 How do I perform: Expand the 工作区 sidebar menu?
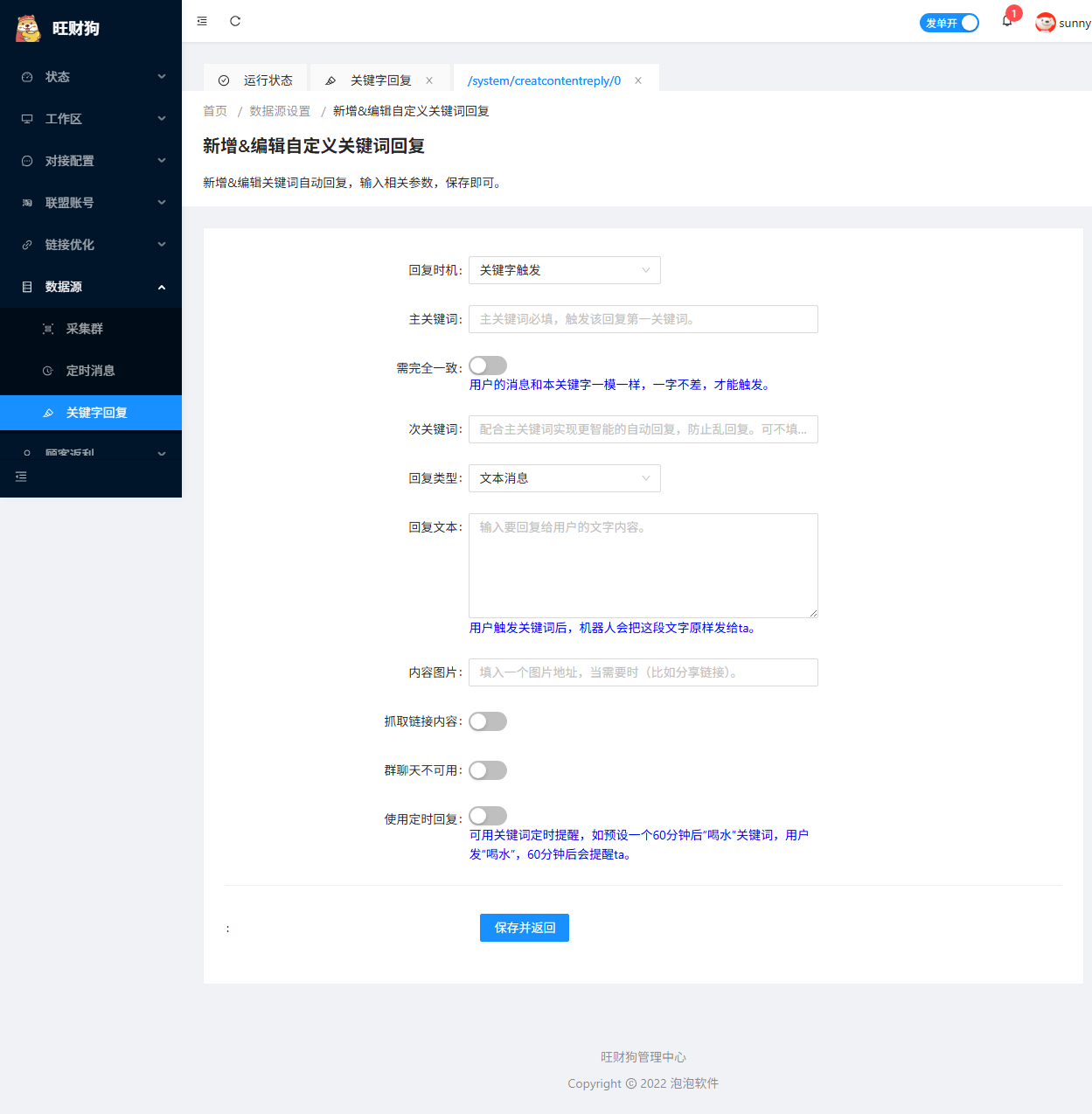click(91, 119)
